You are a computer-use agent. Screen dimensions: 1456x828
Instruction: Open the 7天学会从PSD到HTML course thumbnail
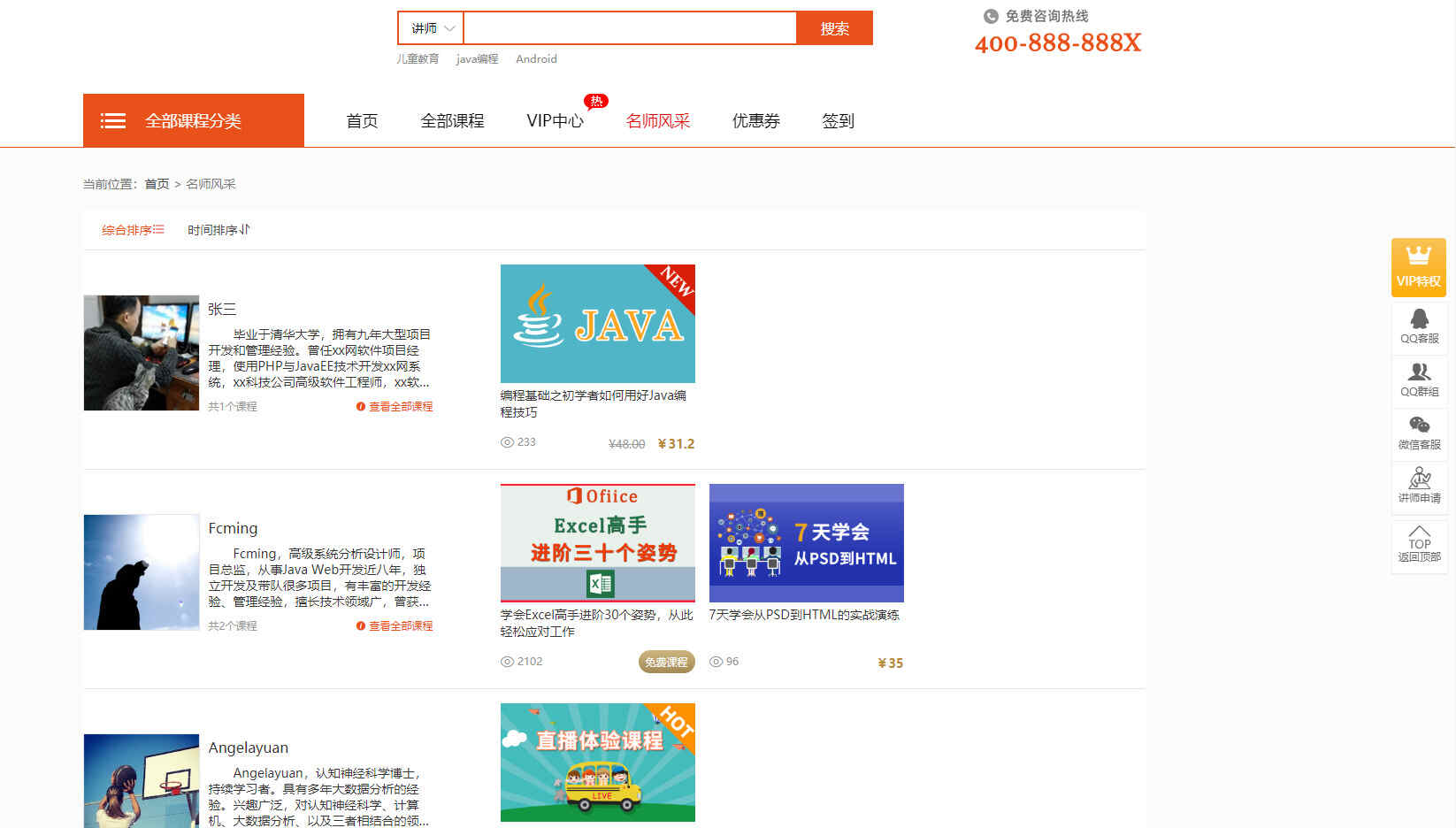coord(807,543)
